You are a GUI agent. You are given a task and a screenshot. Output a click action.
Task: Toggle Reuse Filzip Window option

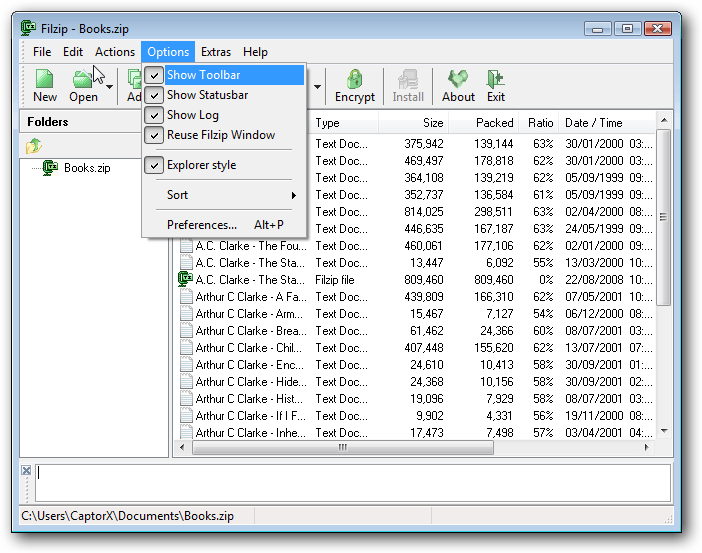(224, 135)
